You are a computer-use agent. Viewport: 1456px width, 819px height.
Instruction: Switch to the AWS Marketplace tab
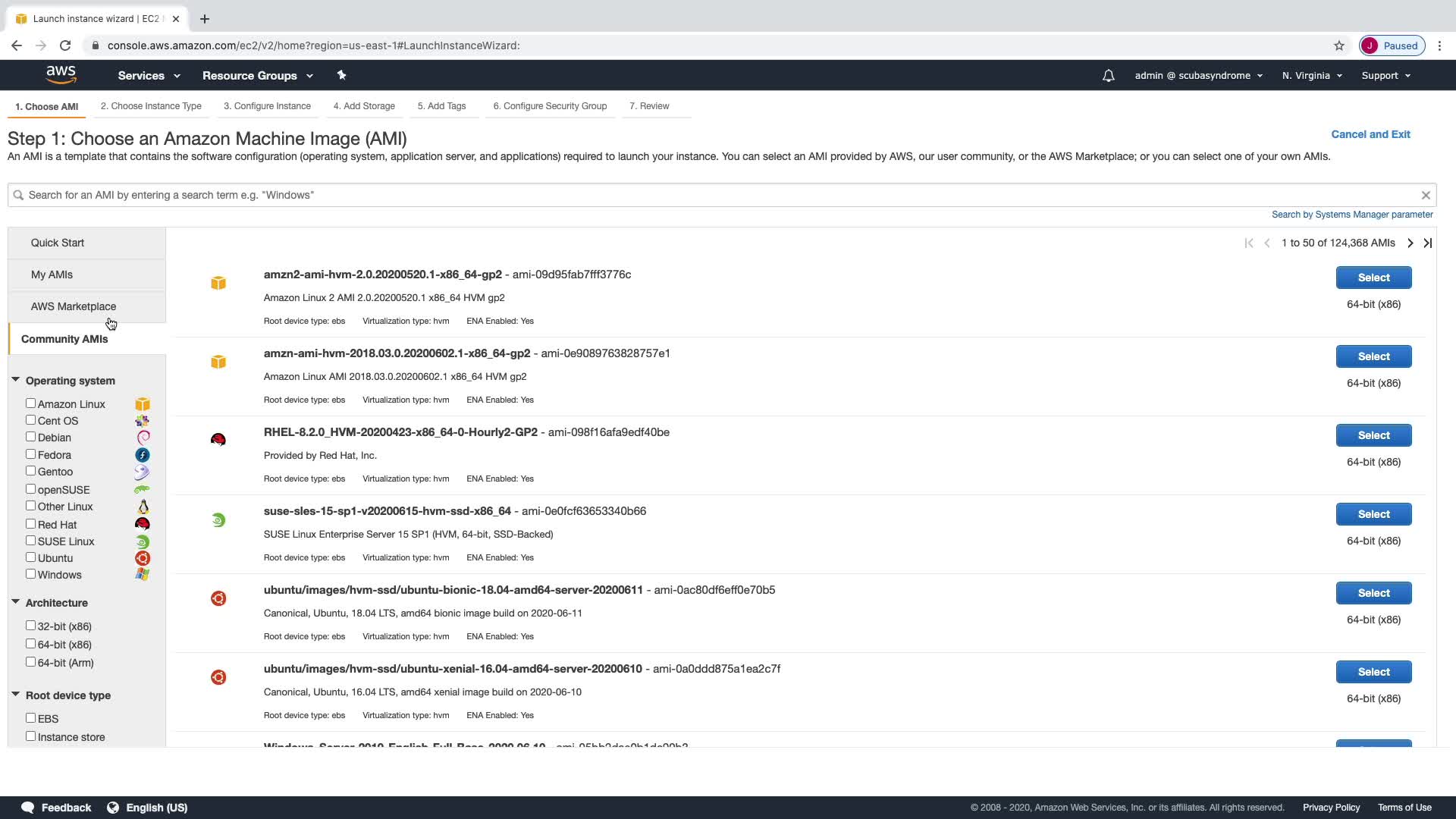(x=74, y=306)
